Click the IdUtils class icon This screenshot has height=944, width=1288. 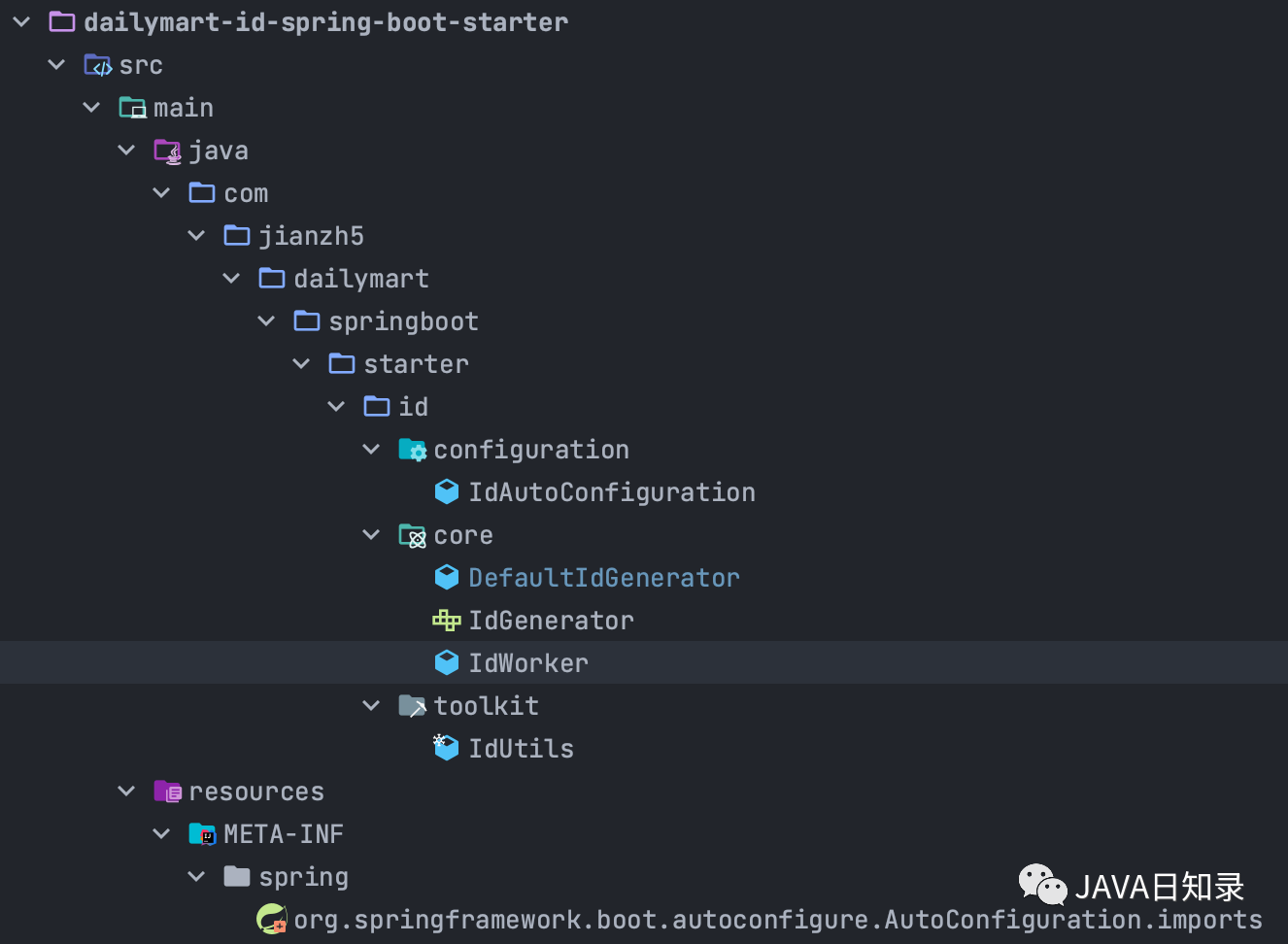tap(446, 747)
